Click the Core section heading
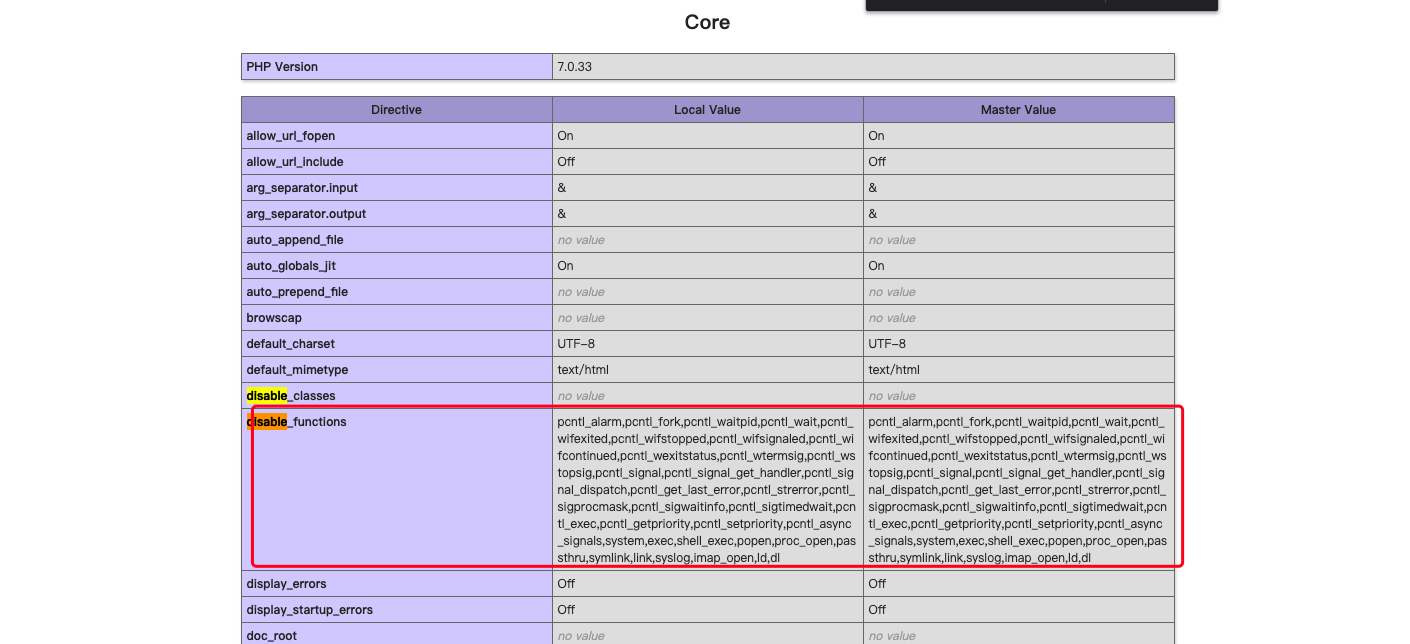Screen dimensions: 1410x644 (x=707, y=22)
